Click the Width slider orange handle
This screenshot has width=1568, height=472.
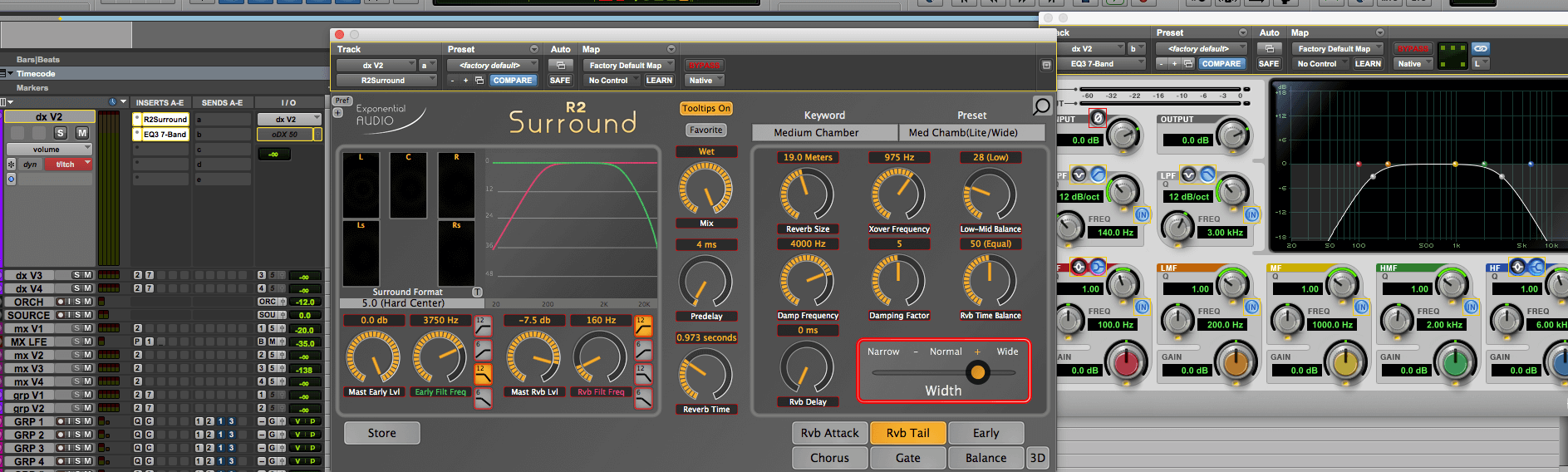click(978, 372)
